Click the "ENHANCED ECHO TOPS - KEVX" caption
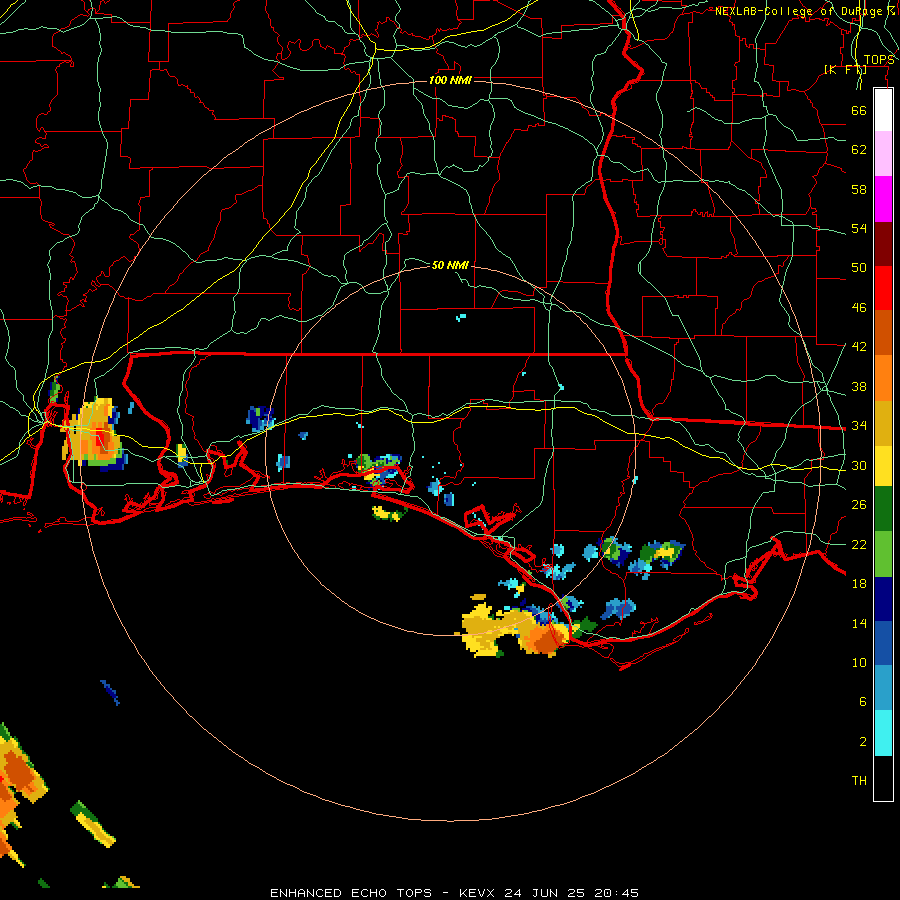The image size is (900, 900). point(382,893)
